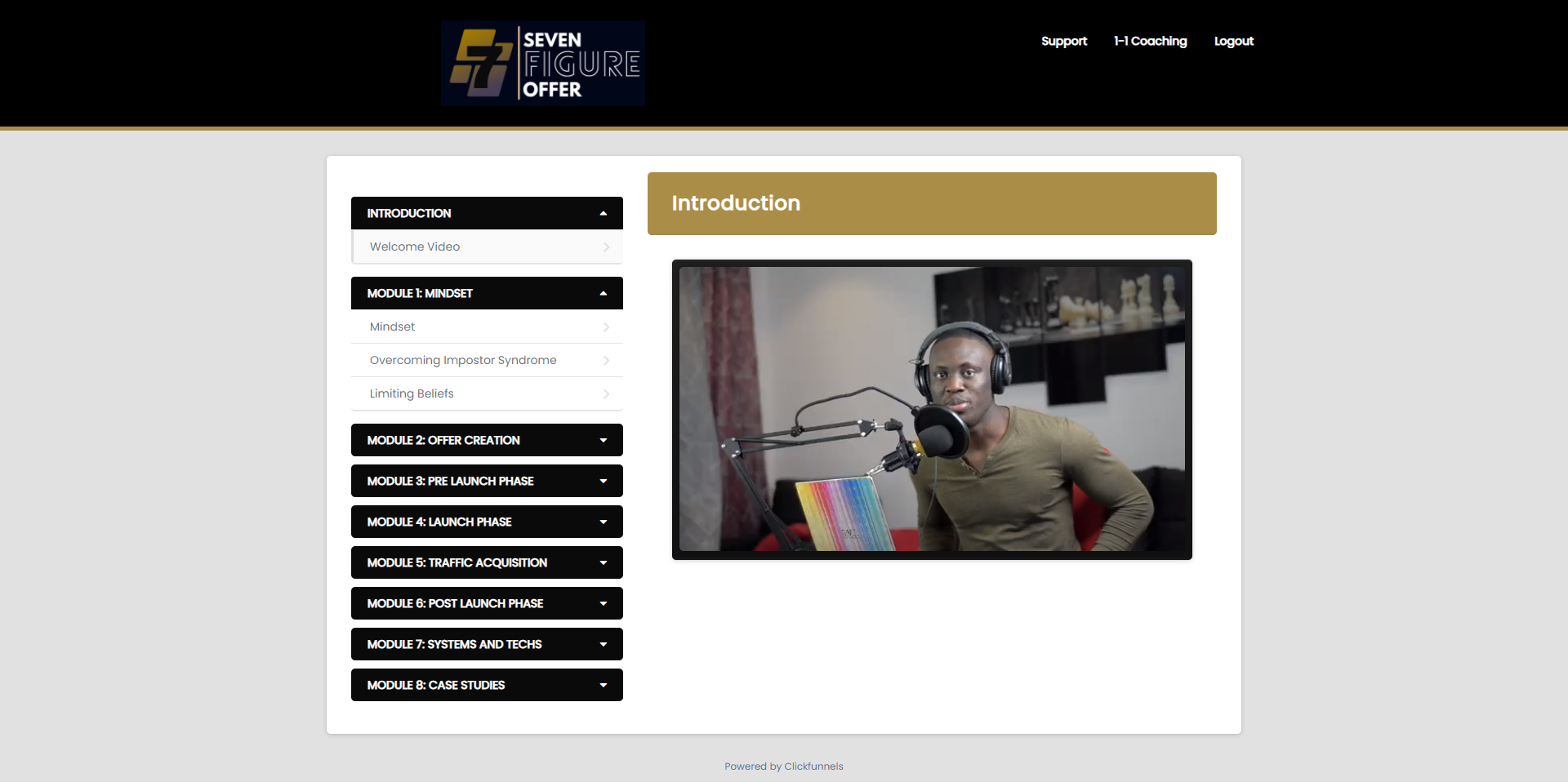Open the Powered by Clickfunnels link
1568x782 pixels.
coord(783,766)
